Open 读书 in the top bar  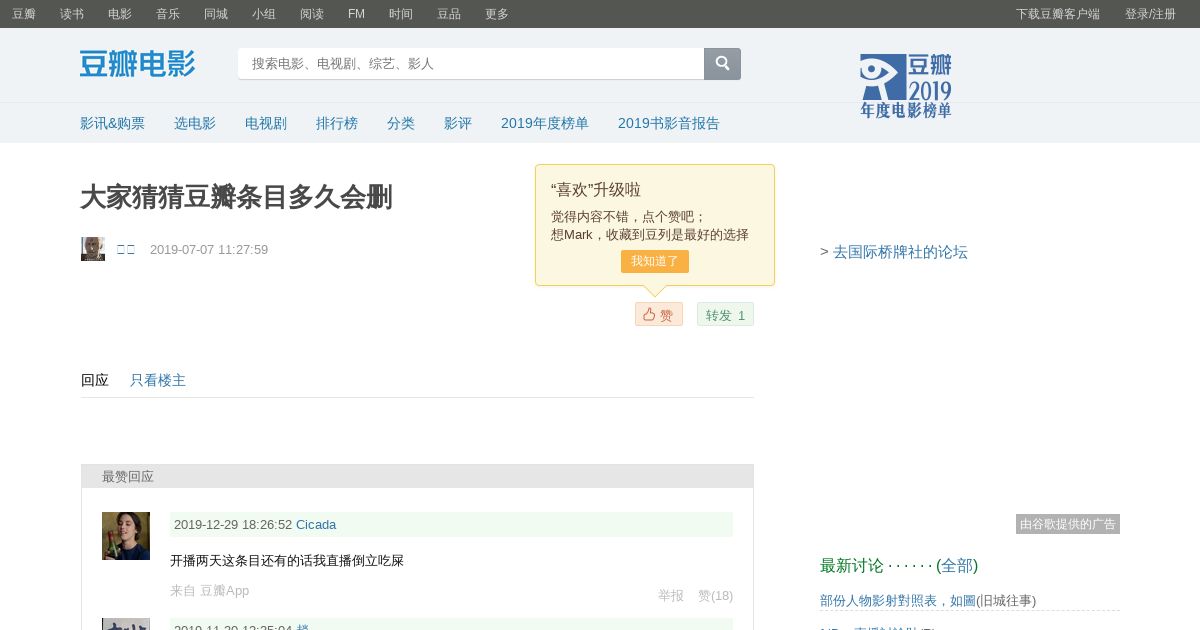pyautogui.click(x=72, y=14)
